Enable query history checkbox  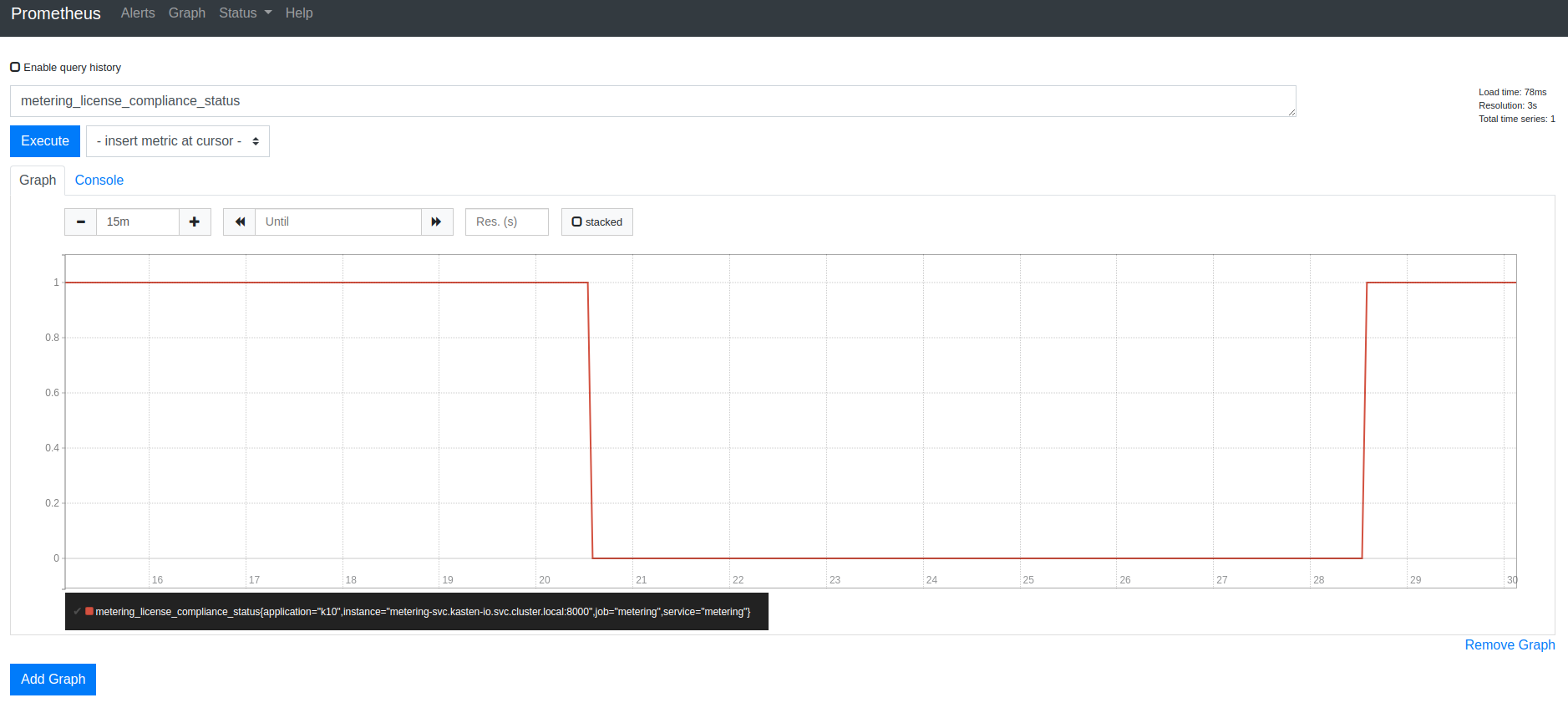point(15,67)
